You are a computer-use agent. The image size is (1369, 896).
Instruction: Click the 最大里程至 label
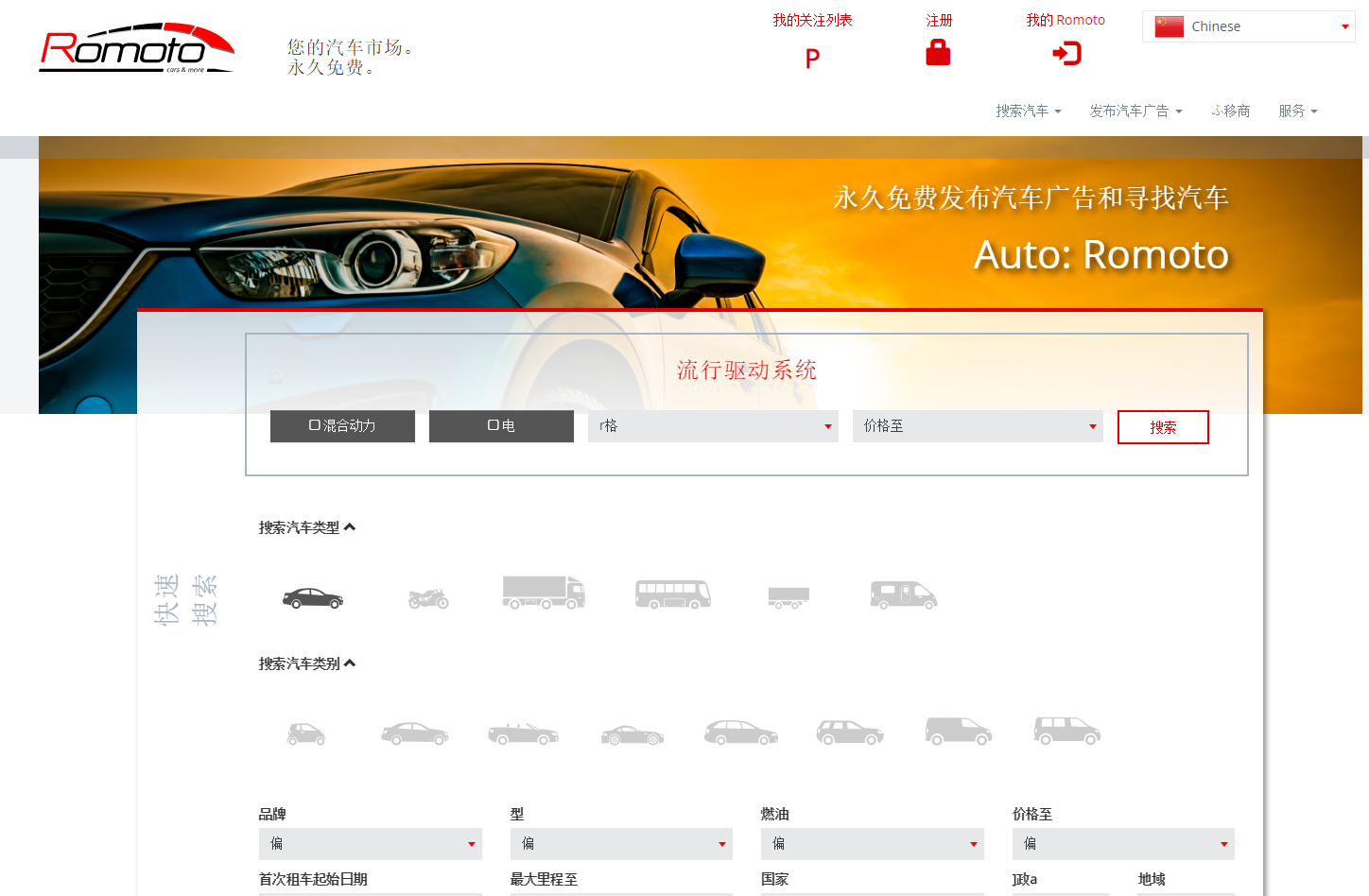[544, 879]
